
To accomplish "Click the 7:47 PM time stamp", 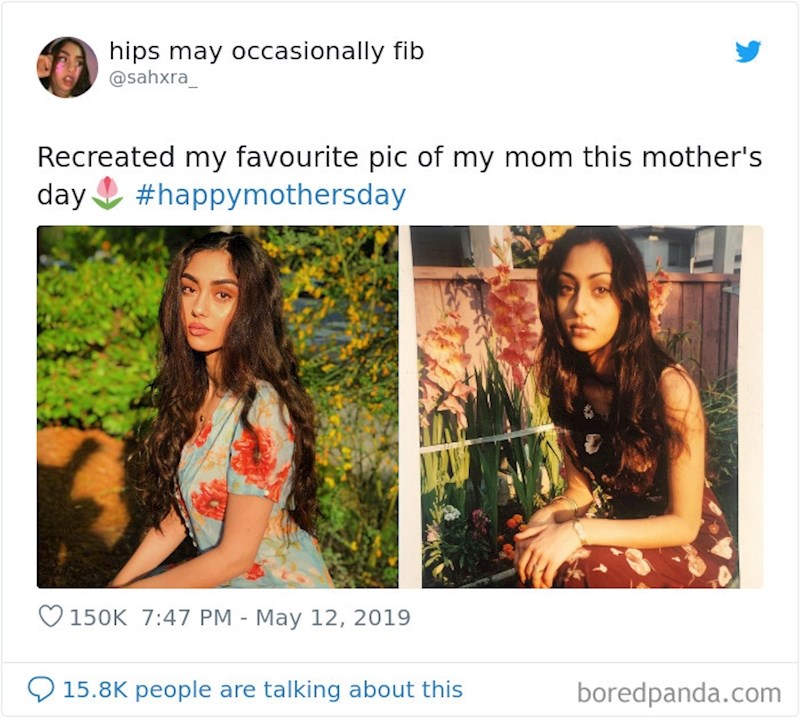I will coord(188,617).
